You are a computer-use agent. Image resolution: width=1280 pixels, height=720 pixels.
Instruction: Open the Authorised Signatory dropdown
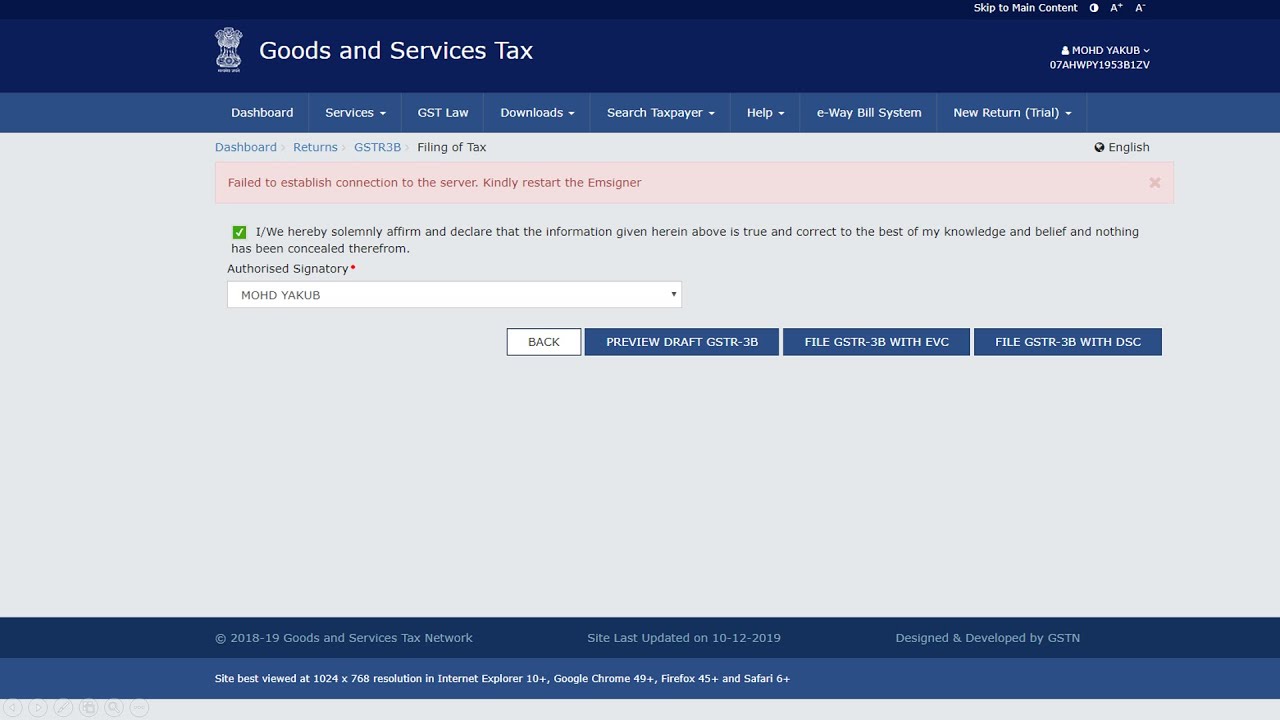pyautogui.click(x=454, y=295)
